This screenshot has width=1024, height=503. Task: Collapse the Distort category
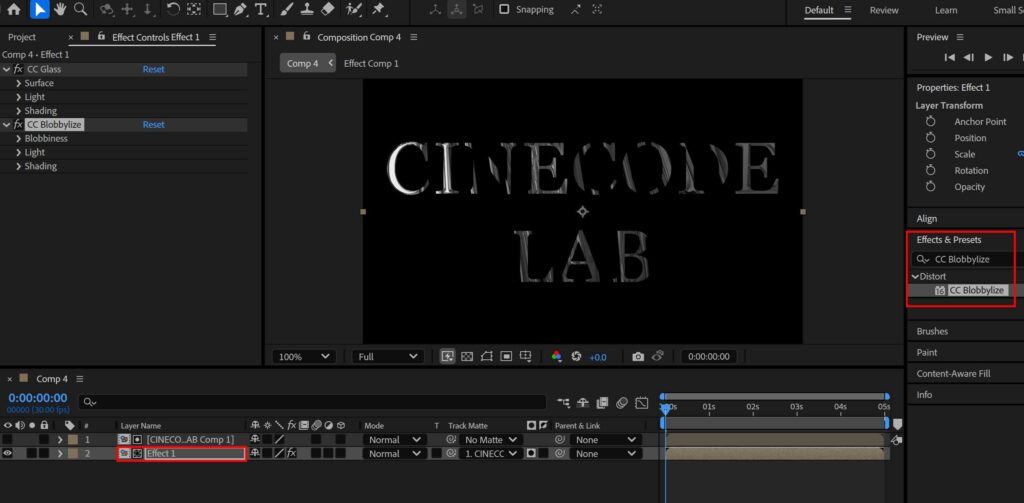click(x=916, y=276)
